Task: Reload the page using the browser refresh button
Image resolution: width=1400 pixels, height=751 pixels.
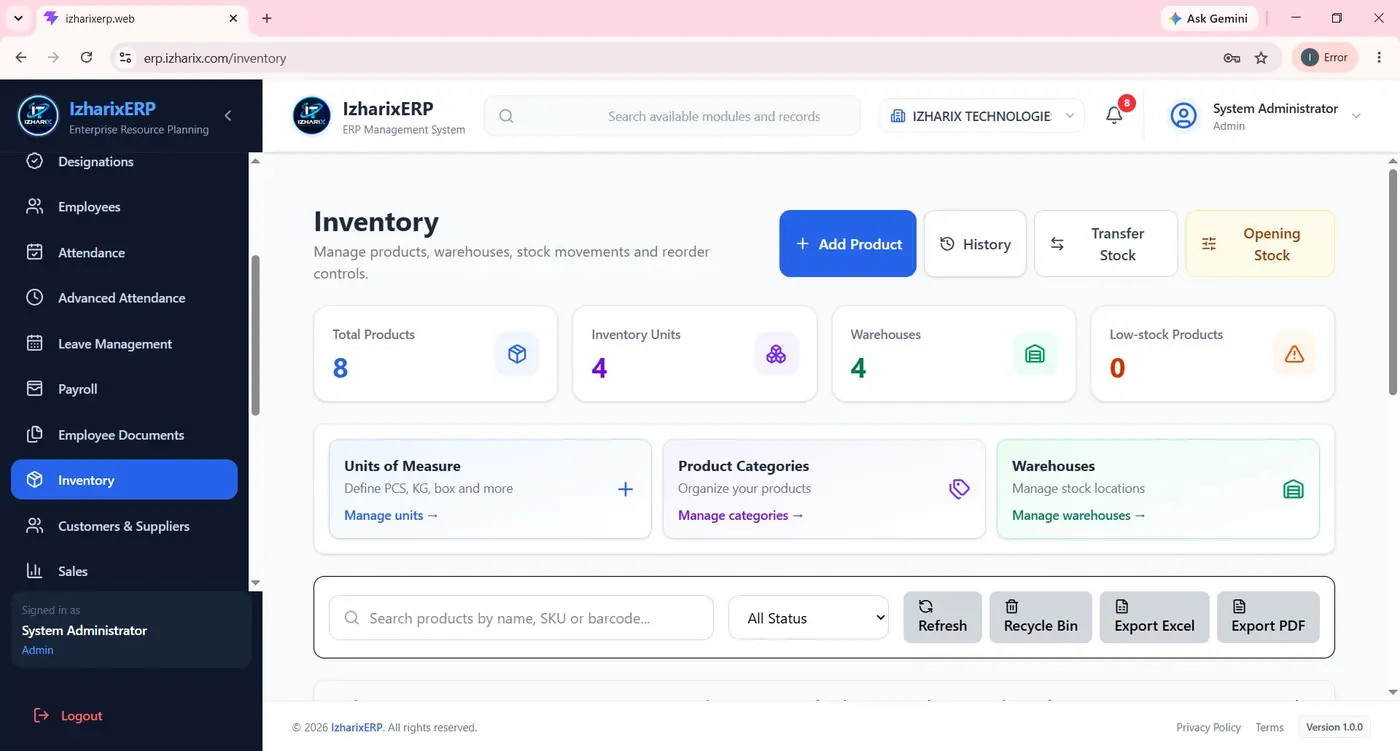Action: click(x=86, y=58)
